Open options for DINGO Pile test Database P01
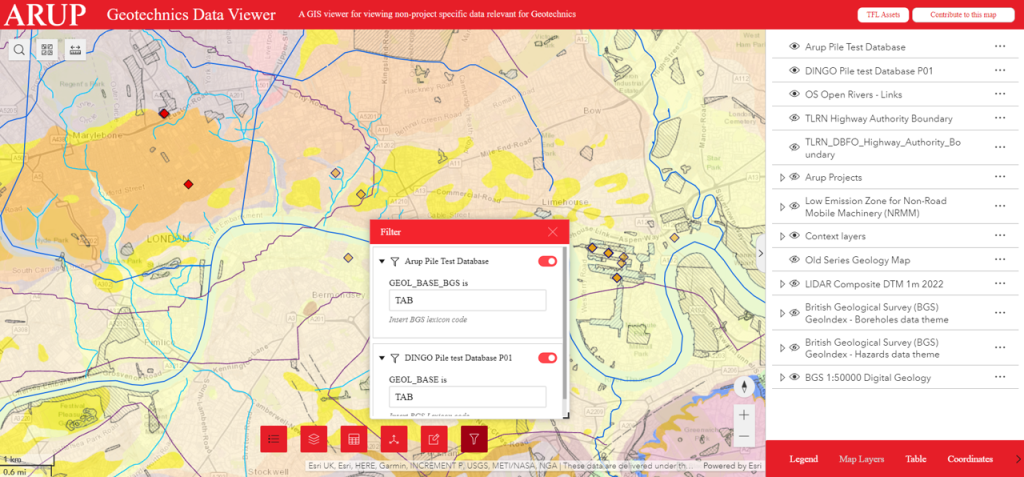Image resolution: width=1024 pixels, height=477 pixels. tap(1000, 70)
